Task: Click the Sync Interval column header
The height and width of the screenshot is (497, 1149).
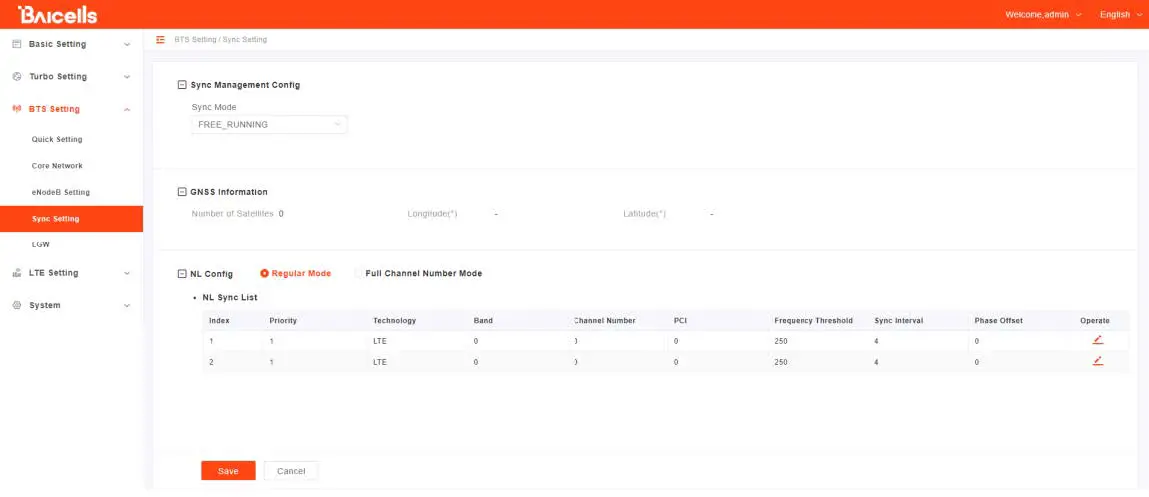Action: tap(898, 320)
